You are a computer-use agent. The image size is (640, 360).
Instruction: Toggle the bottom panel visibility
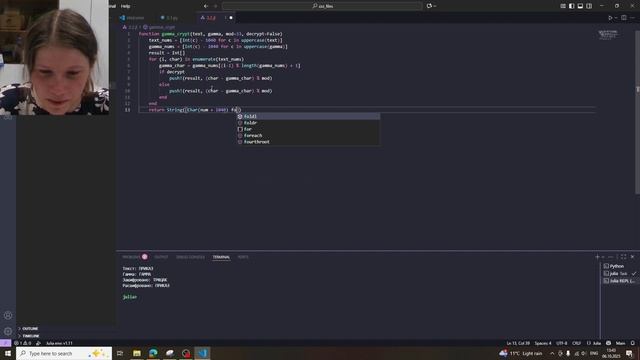580,6
